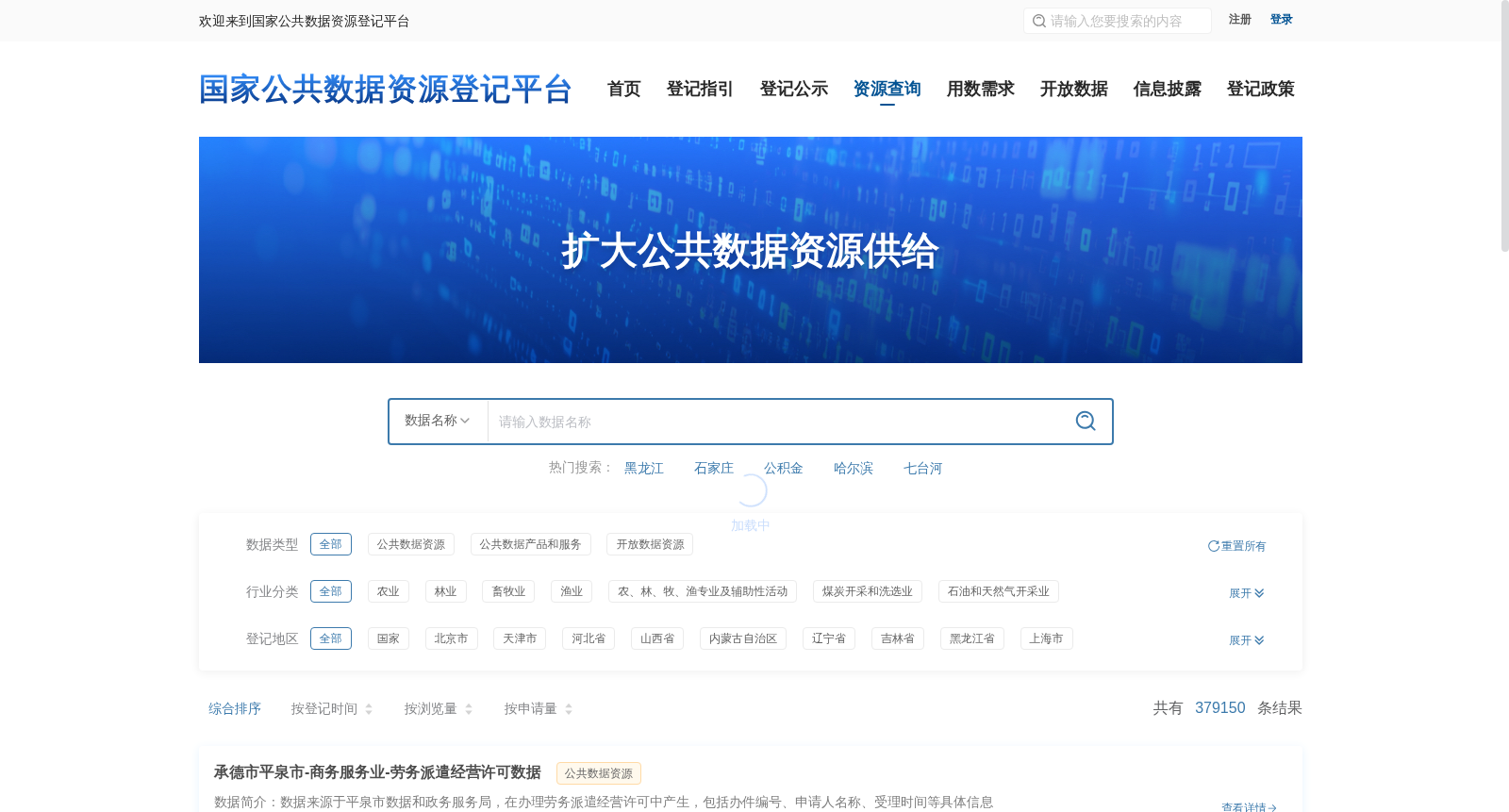
Task: Click 查看详情 for the first result
Action: pyautogui.click(x=1249, y=807)
